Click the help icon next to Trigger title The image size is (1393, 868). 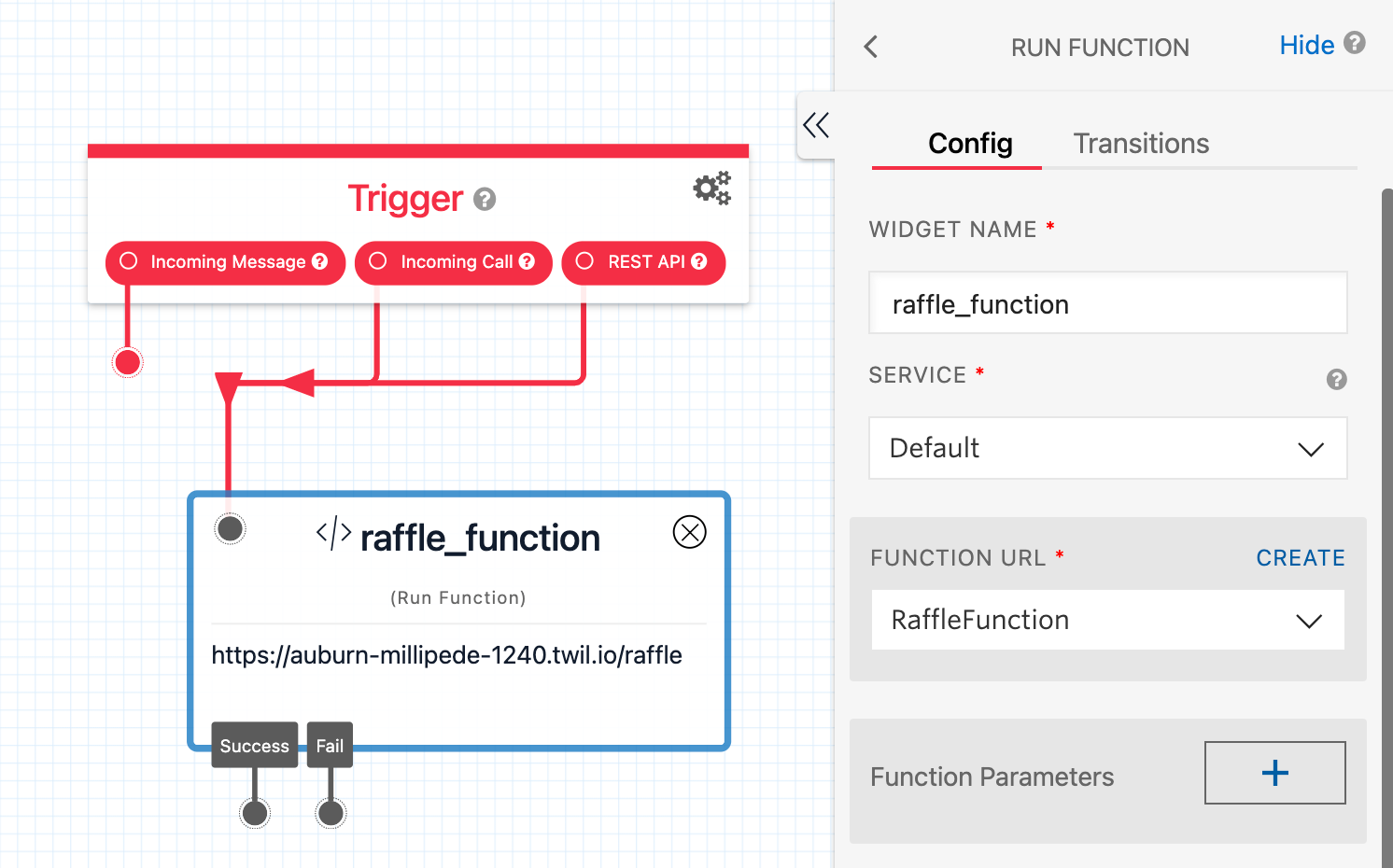tap(484, 199)
